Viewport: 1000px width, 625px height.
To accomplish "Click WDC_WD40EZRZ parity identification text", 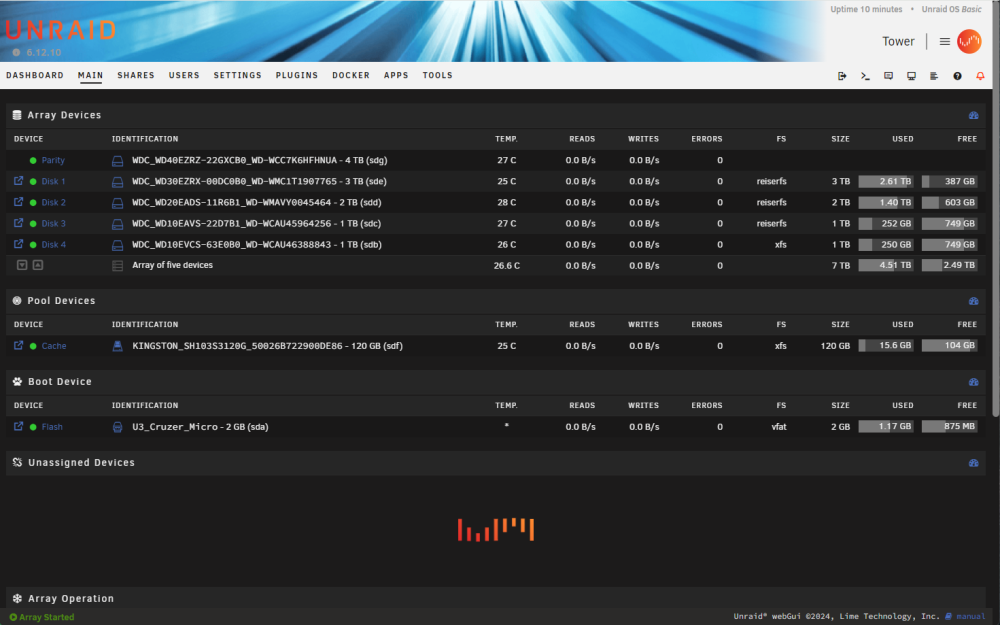I will 260,161.
